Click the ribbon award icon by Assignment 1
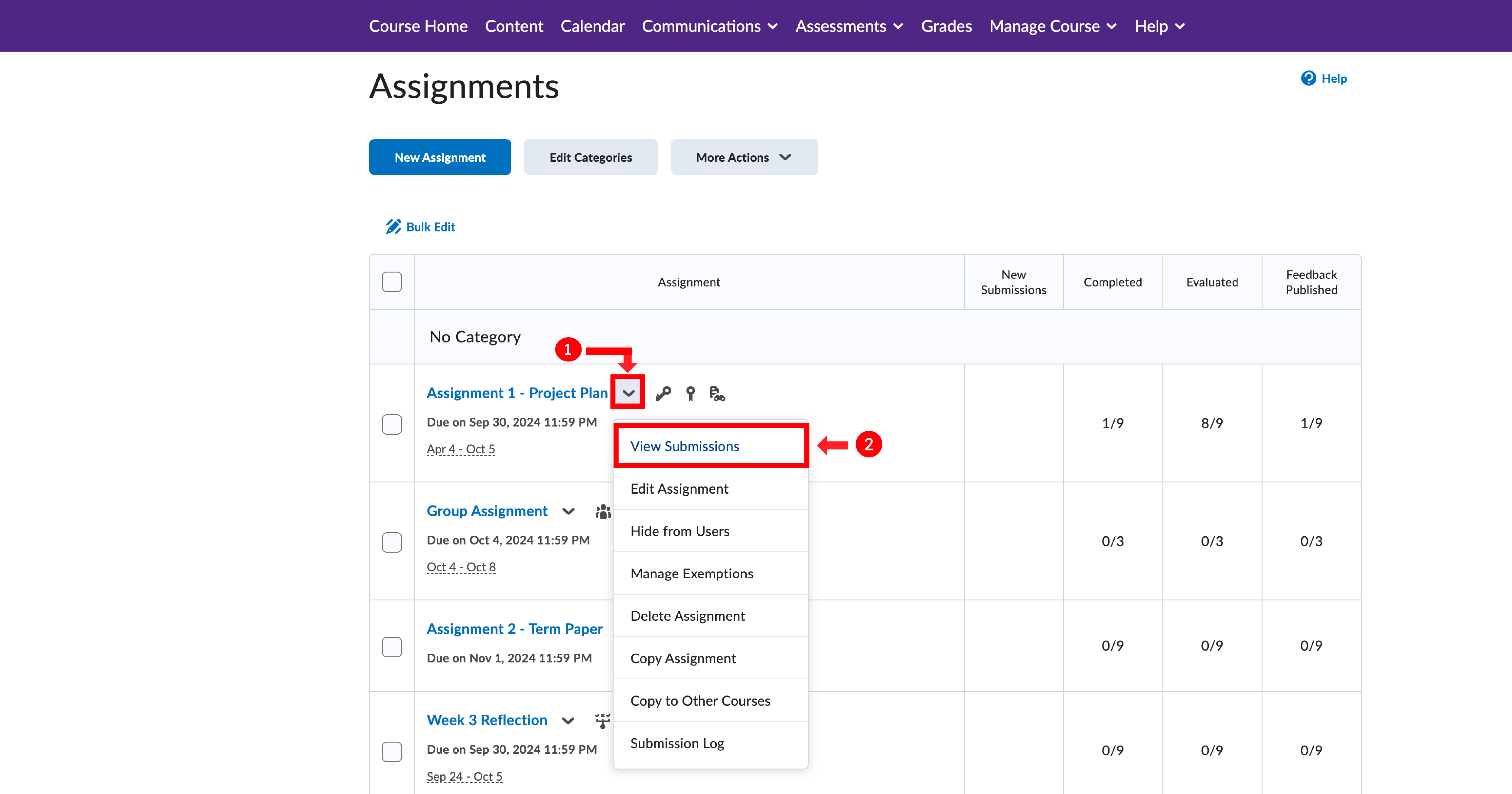Image resolution: width=1512 pixels, height=794 pixels. [x=690, y=394]
